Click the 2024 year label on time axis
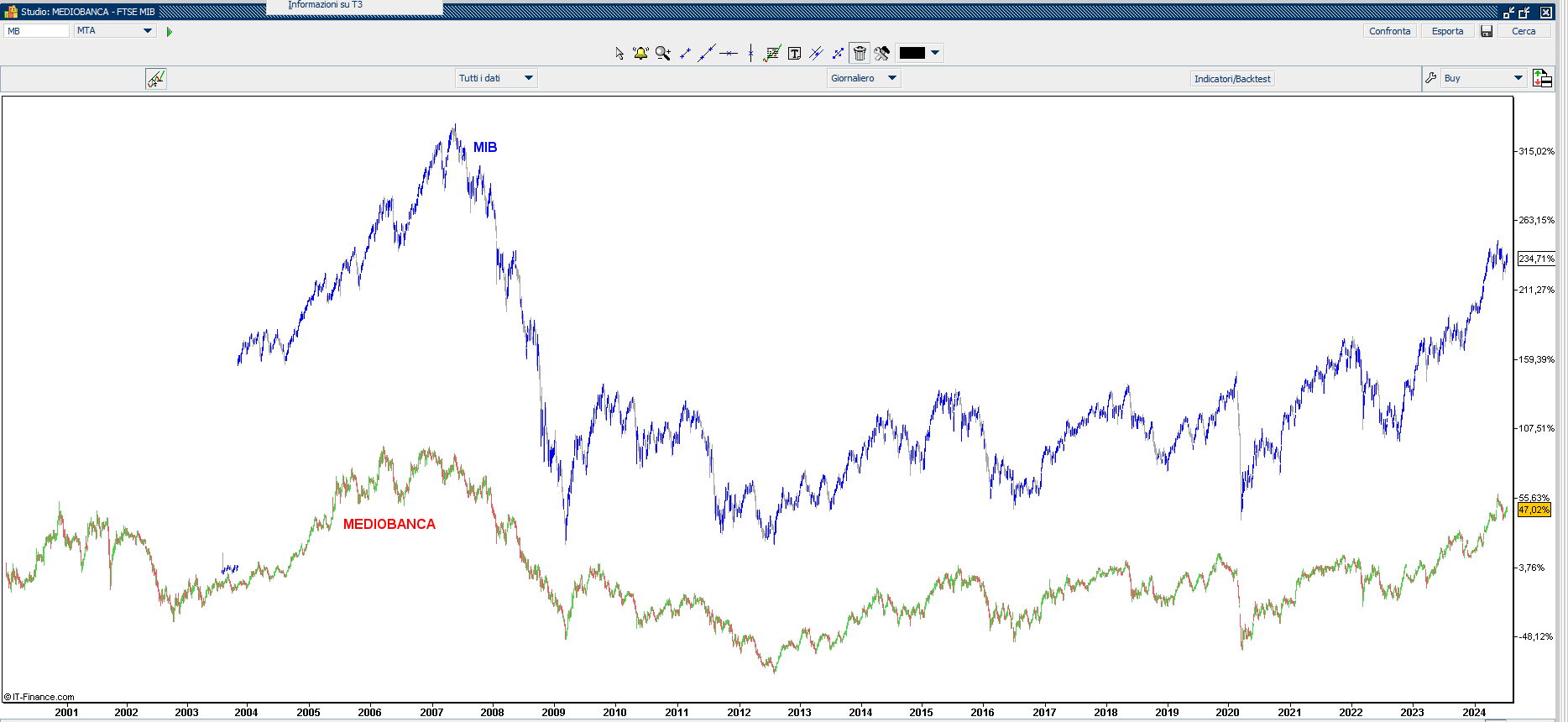This screenshot has height=722, width=1568. click(x=1474, y=712)
